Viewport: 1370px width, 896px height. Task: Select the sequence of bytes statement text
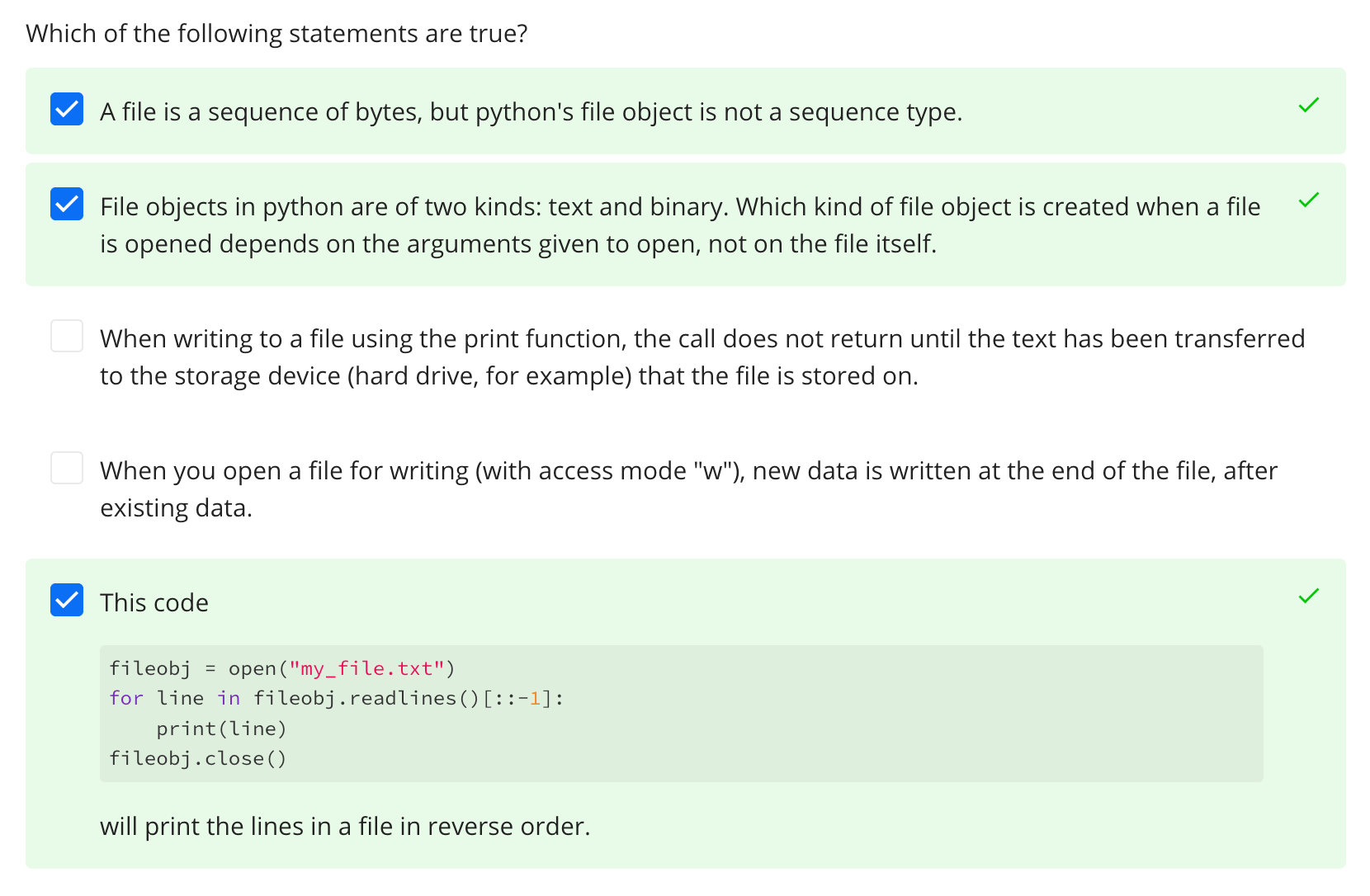click(x=531, y=112)
